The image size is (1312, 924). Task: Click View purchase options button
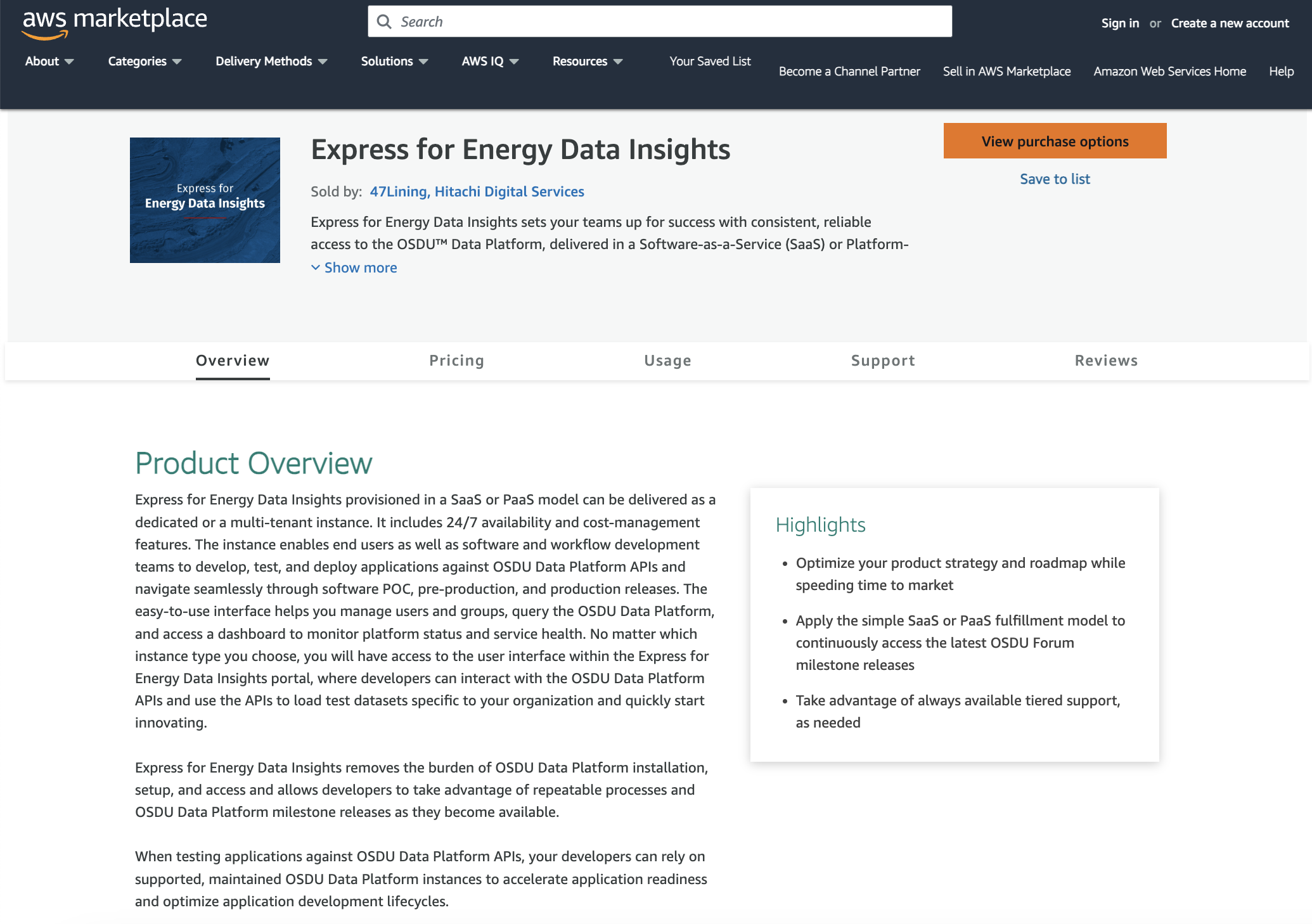pyautogui.click(x=1055, y=141)
